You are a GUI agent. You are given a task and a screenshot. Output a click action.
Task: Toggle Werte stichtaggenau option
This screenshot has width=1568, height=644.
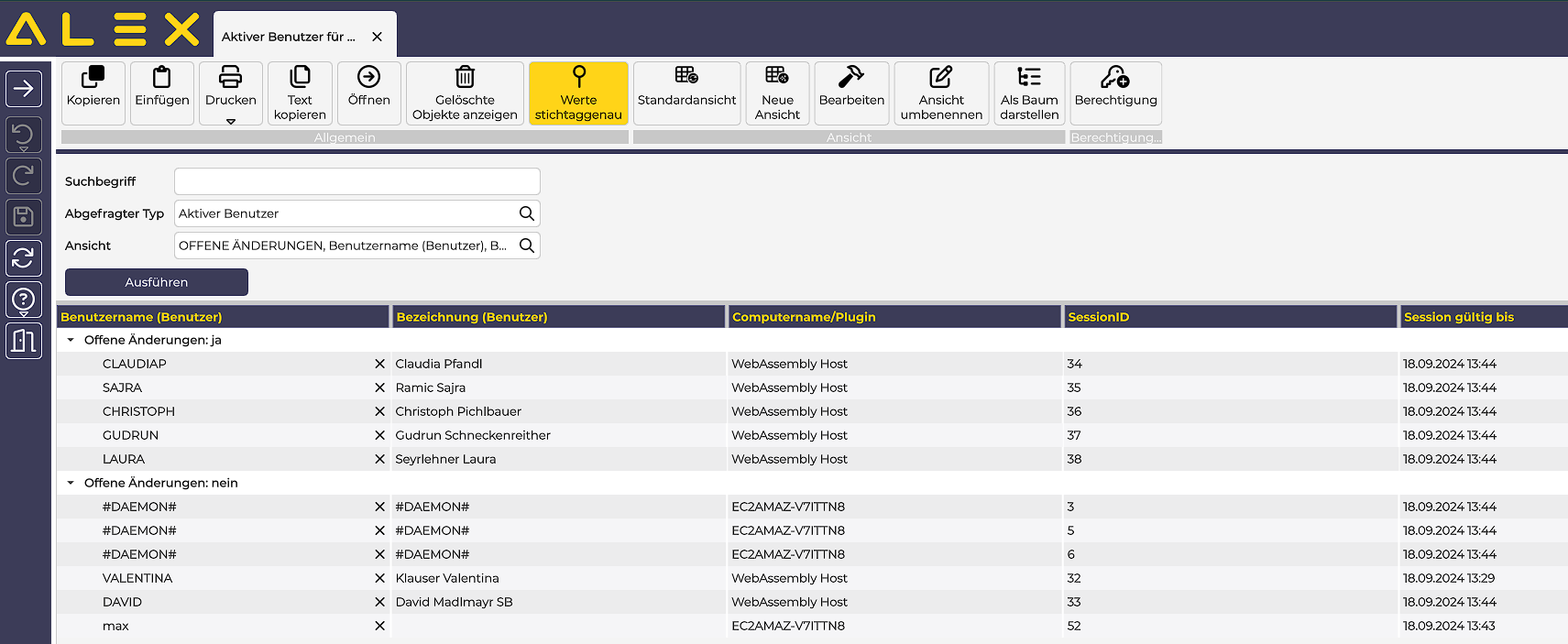tap(578, 93)
